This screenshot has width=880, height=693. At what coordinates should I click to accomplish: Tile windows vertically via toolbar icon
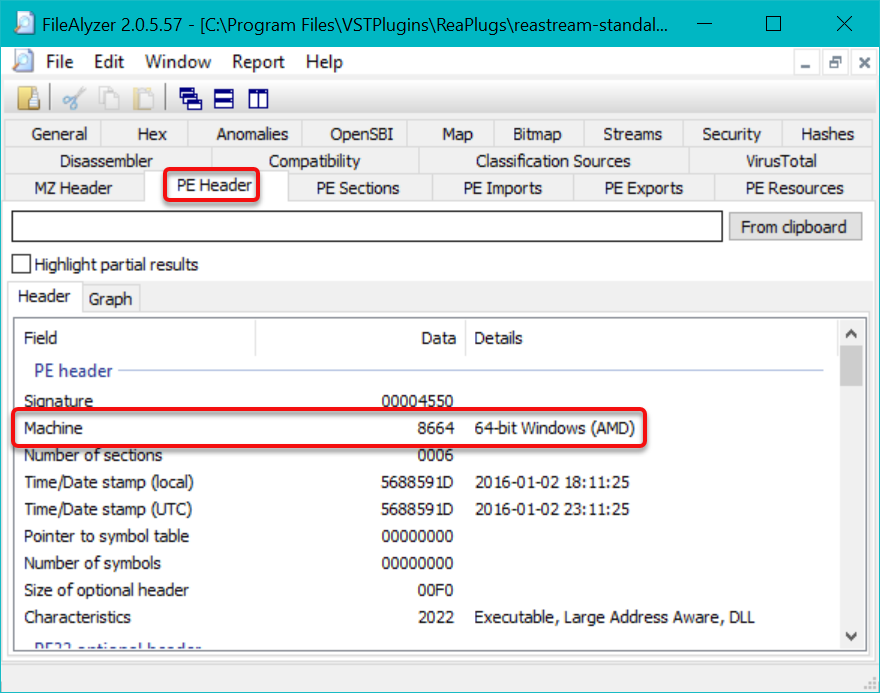pyautogui.click(x=259, y=98)
